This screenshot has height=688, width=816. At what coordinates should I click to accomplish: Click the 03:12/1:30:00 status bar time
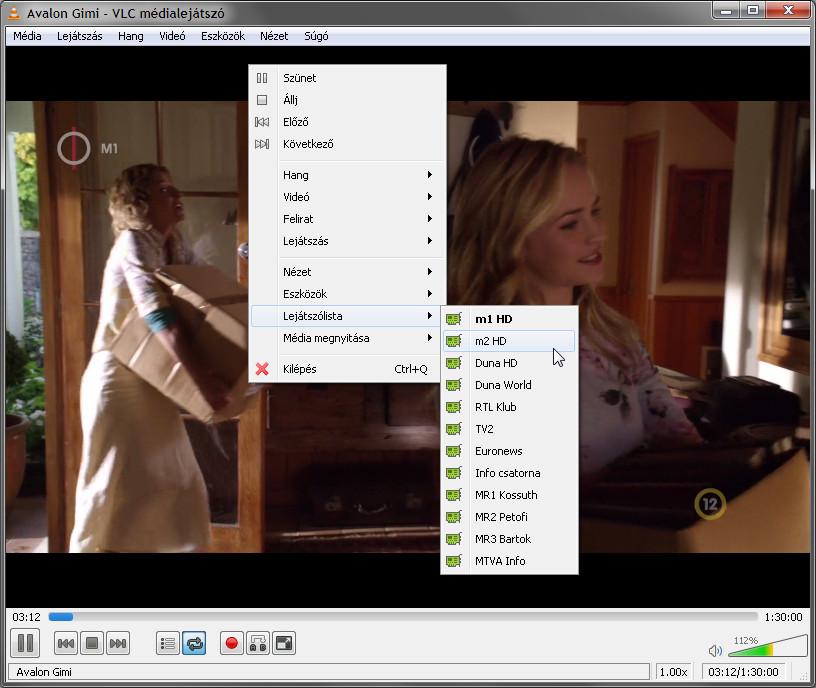coord(743,672)
